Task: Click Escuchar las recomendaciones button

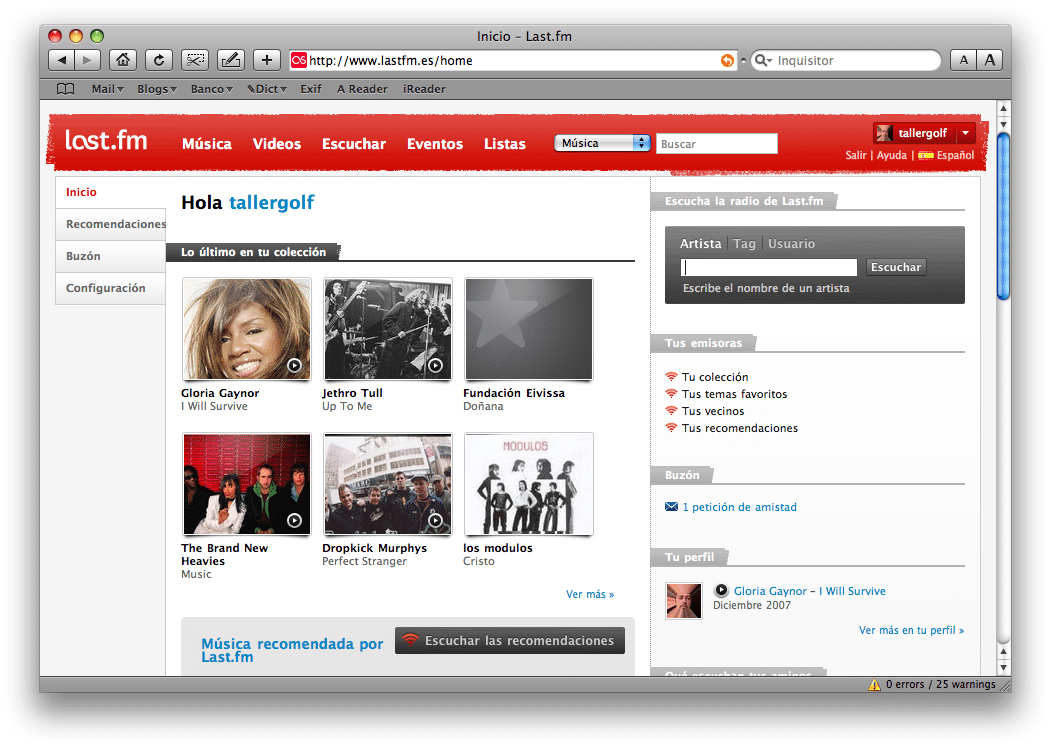Action: (510, 640)
